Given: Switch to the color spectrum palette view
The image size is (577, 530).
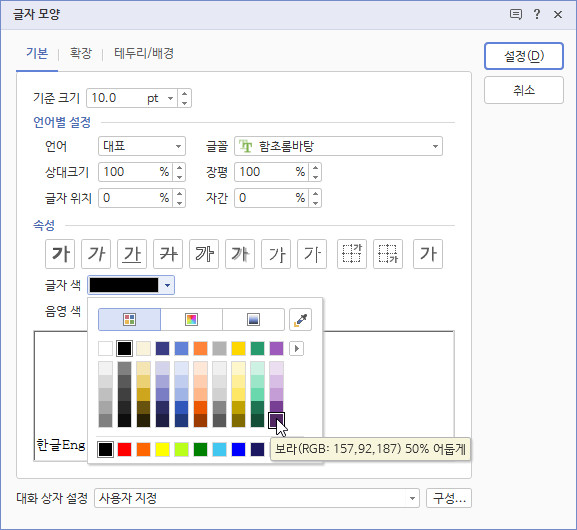Looking at the screenshot, I should click(x=191, y=319).
